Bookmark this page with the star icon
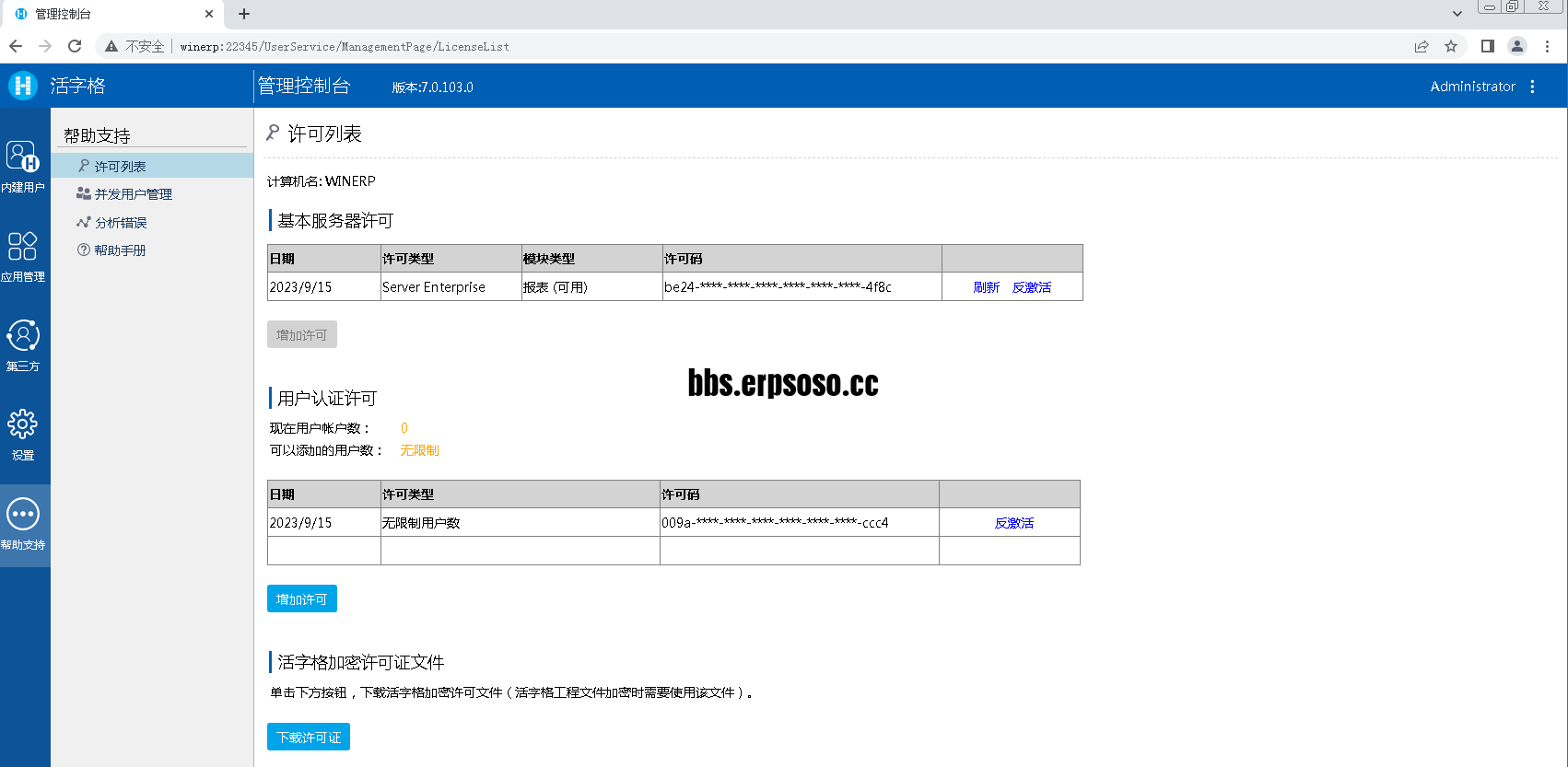This screenshot has width=1568, height=767. pyautogui.click(x=1451, y=46)
